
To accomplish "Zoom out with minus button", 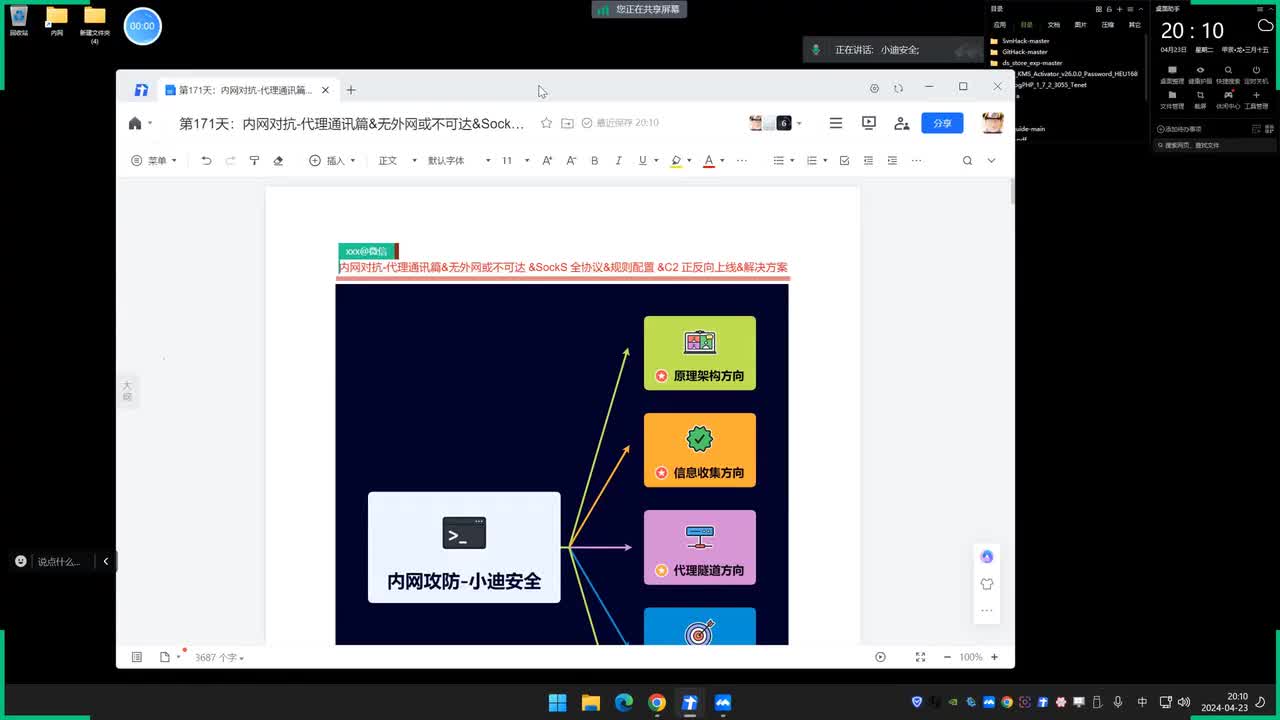I will pyautogui.click(x=947, y=657).
